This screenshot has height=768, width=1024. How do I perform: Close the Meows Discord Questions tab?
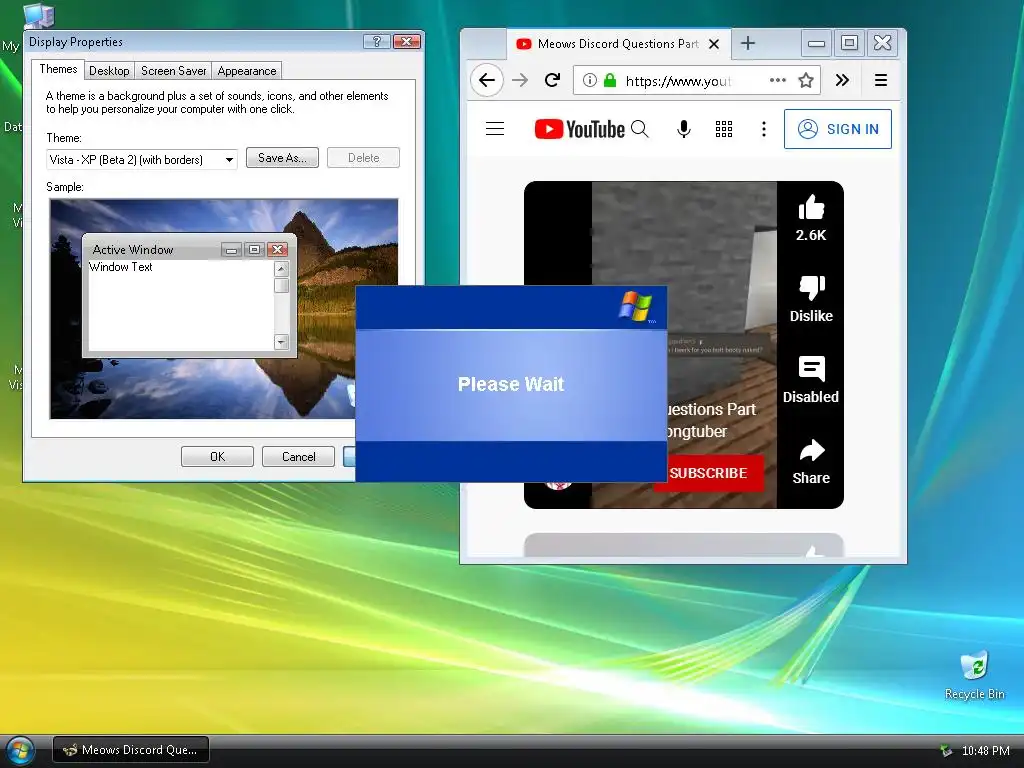coord(714,44)
